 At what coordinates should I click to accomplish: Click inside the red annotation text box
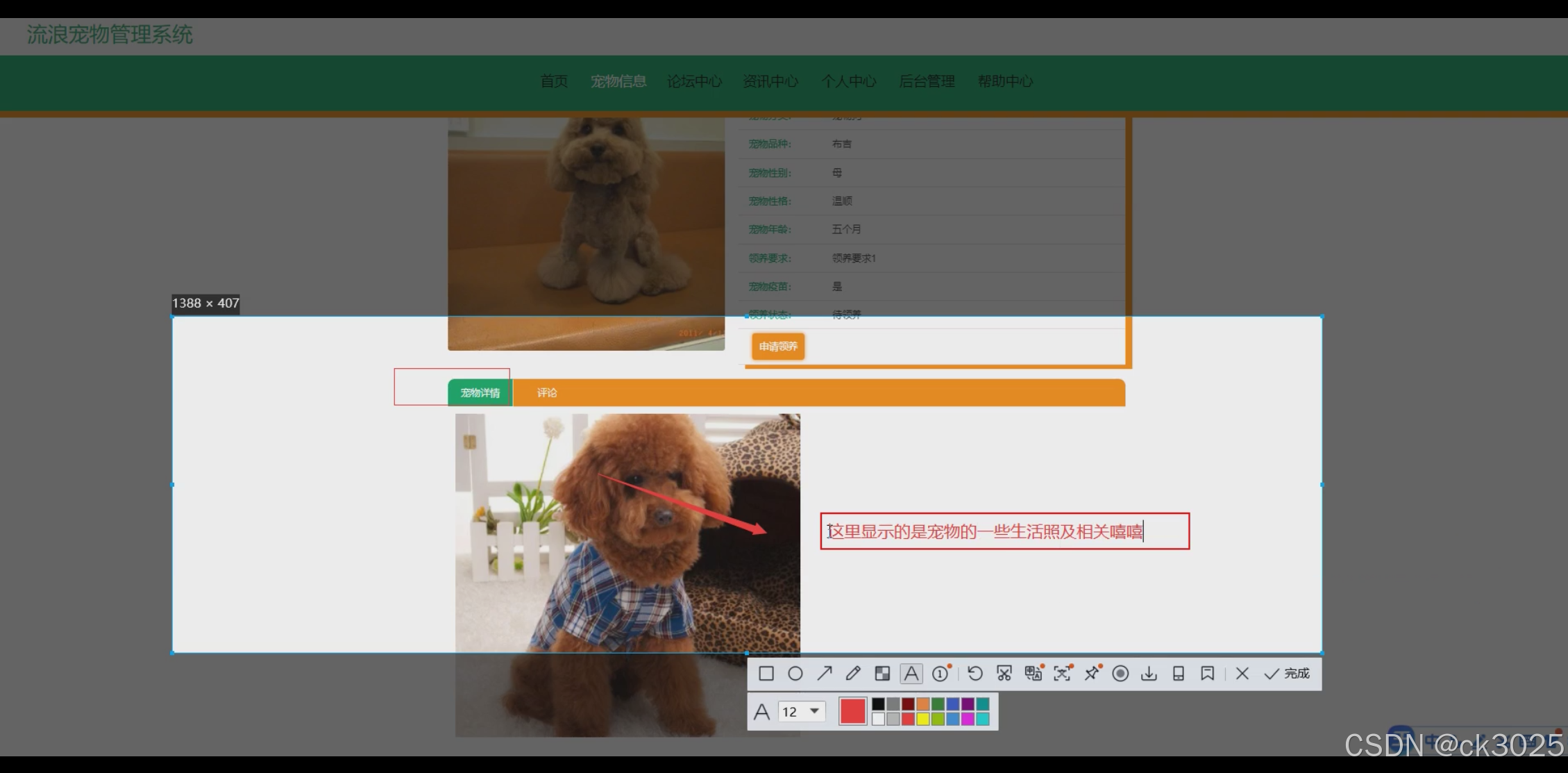1004,532
